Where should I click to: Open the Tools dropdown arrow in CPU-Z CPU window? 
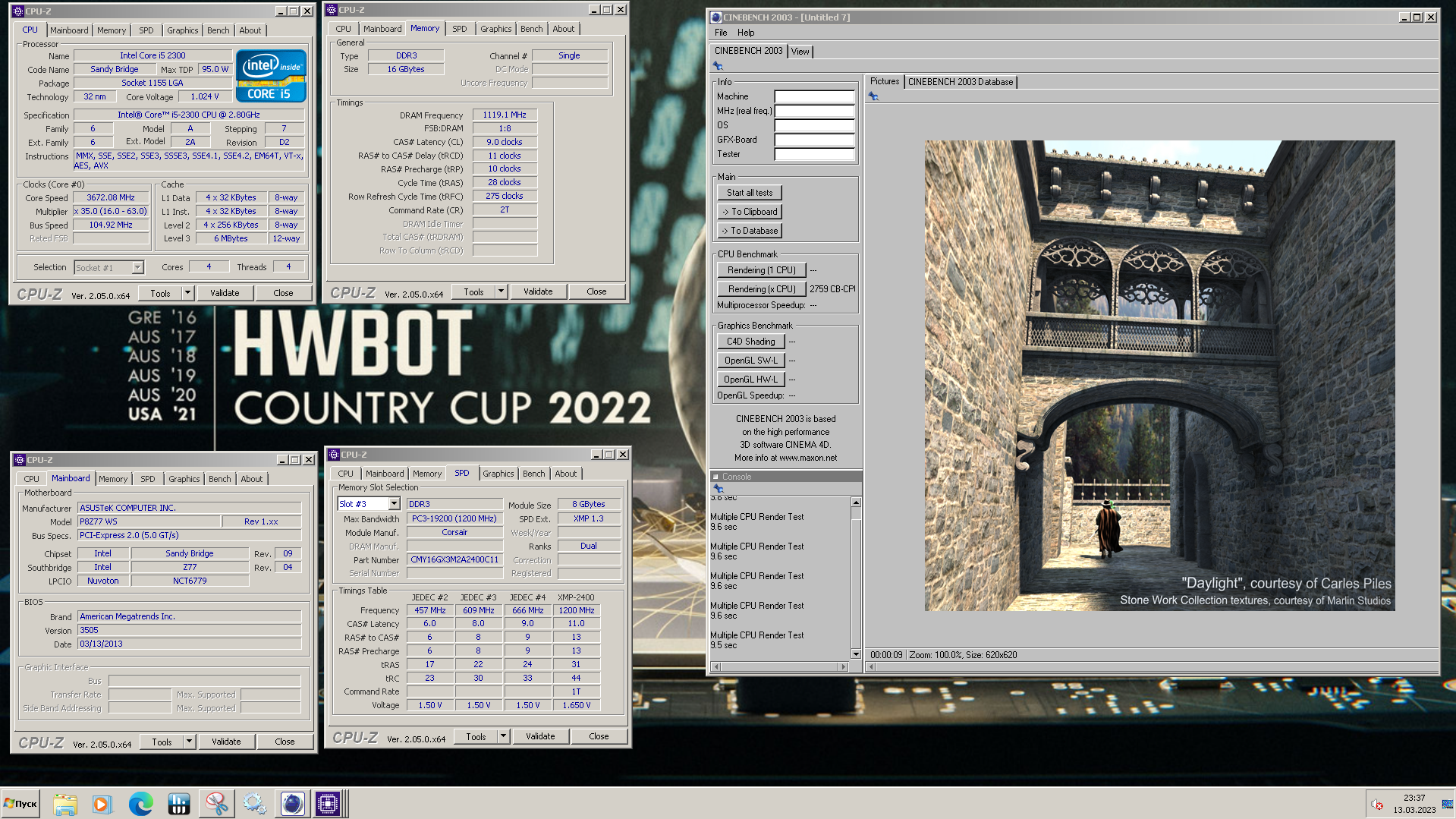(187, 293)
